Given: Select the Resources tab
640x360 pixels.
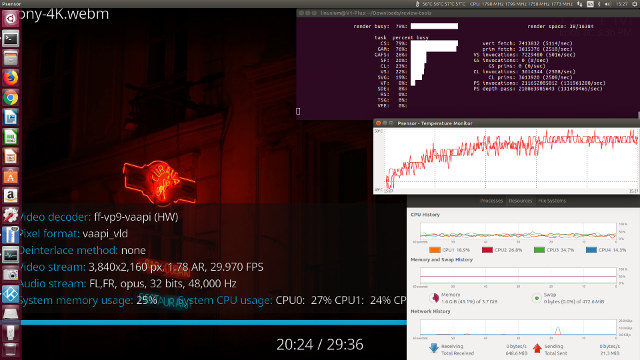Looking at the screenshot, I should (520, 201).
